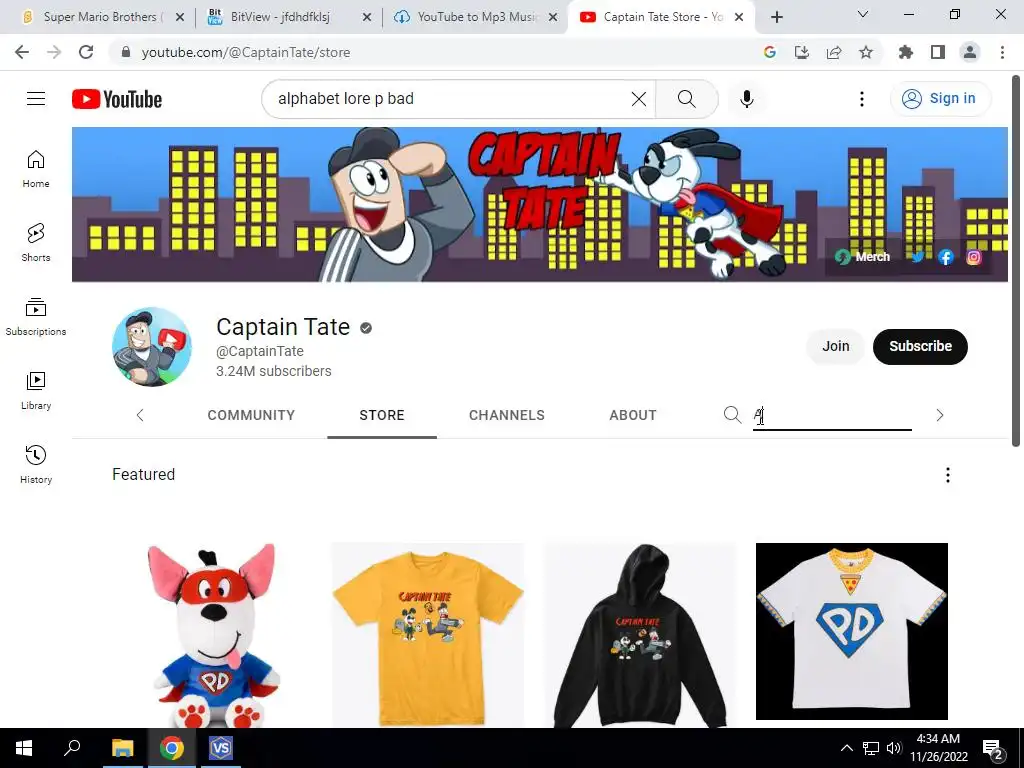1024x768 pixels.
Task: Show hidden system tray icons
Action: click(846, 748)
